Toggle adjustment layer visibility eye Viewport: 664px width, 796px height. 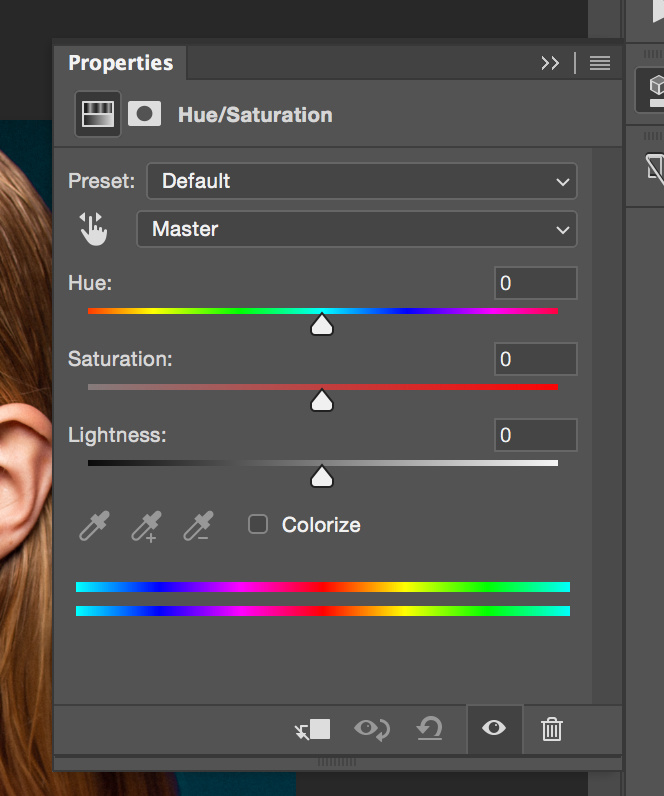click(493, 729)
